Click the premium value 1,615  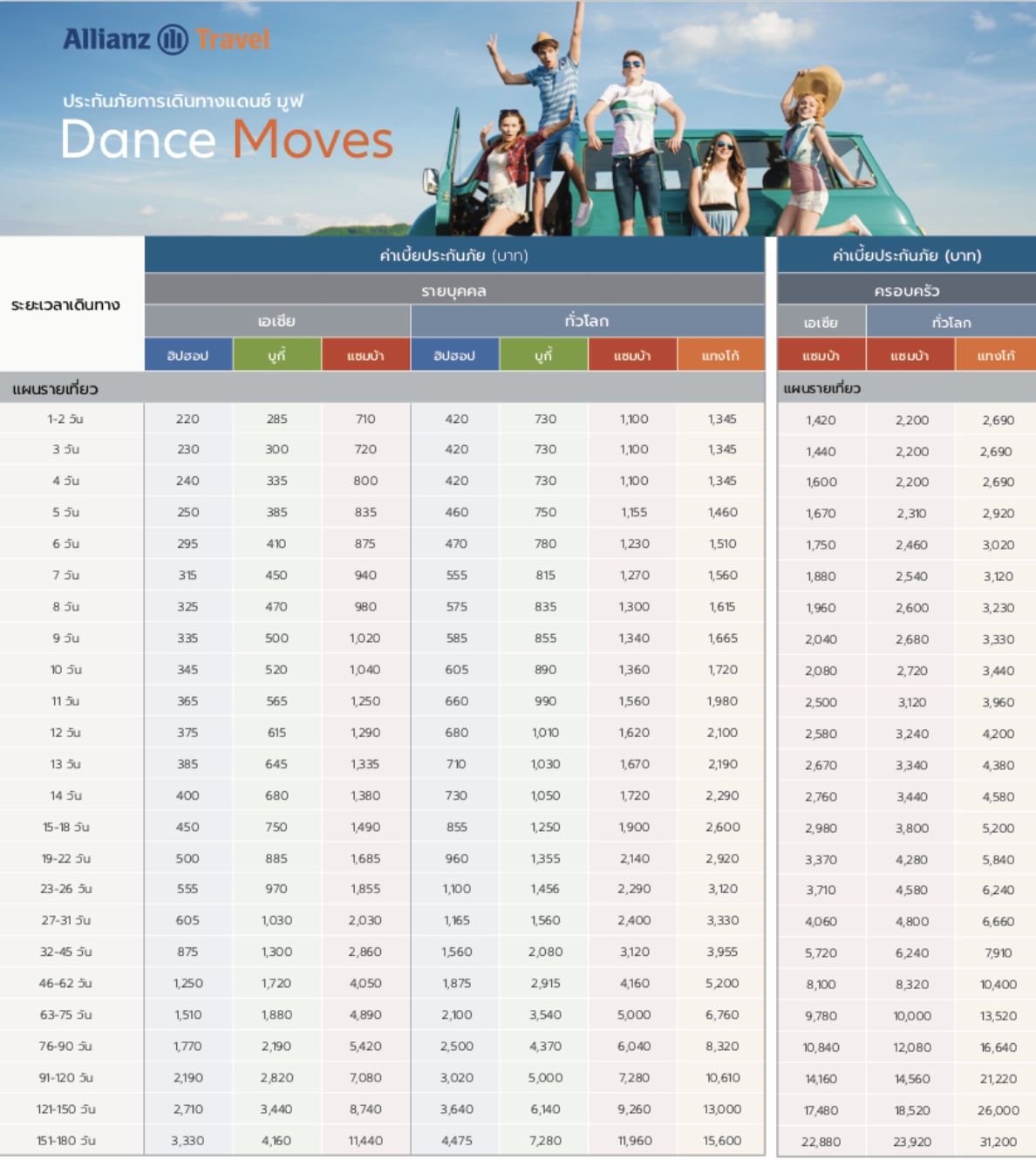(x=722, y=607)
